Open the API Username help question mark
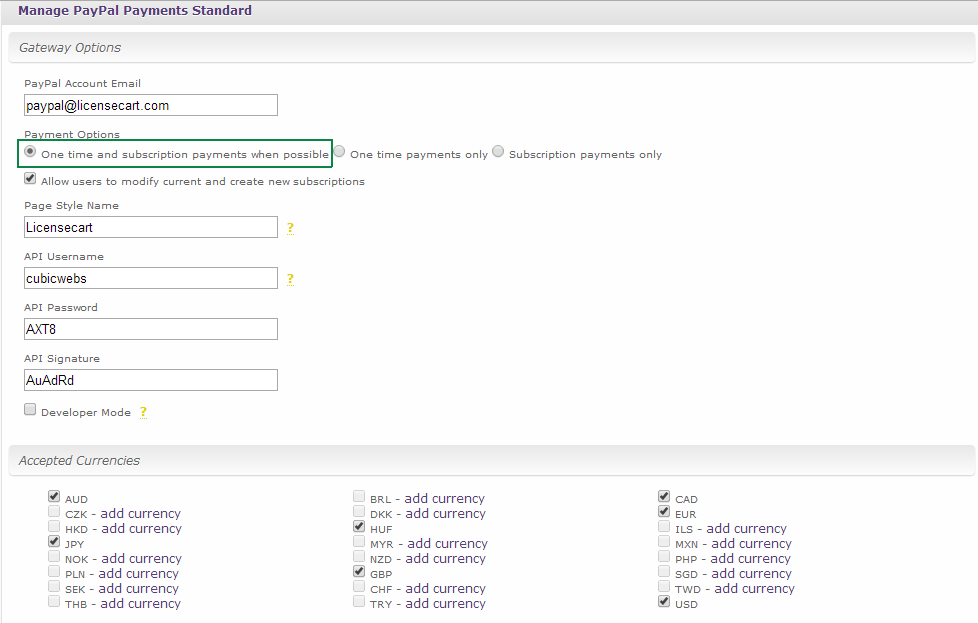978x623 pixels. click(290, 279)
